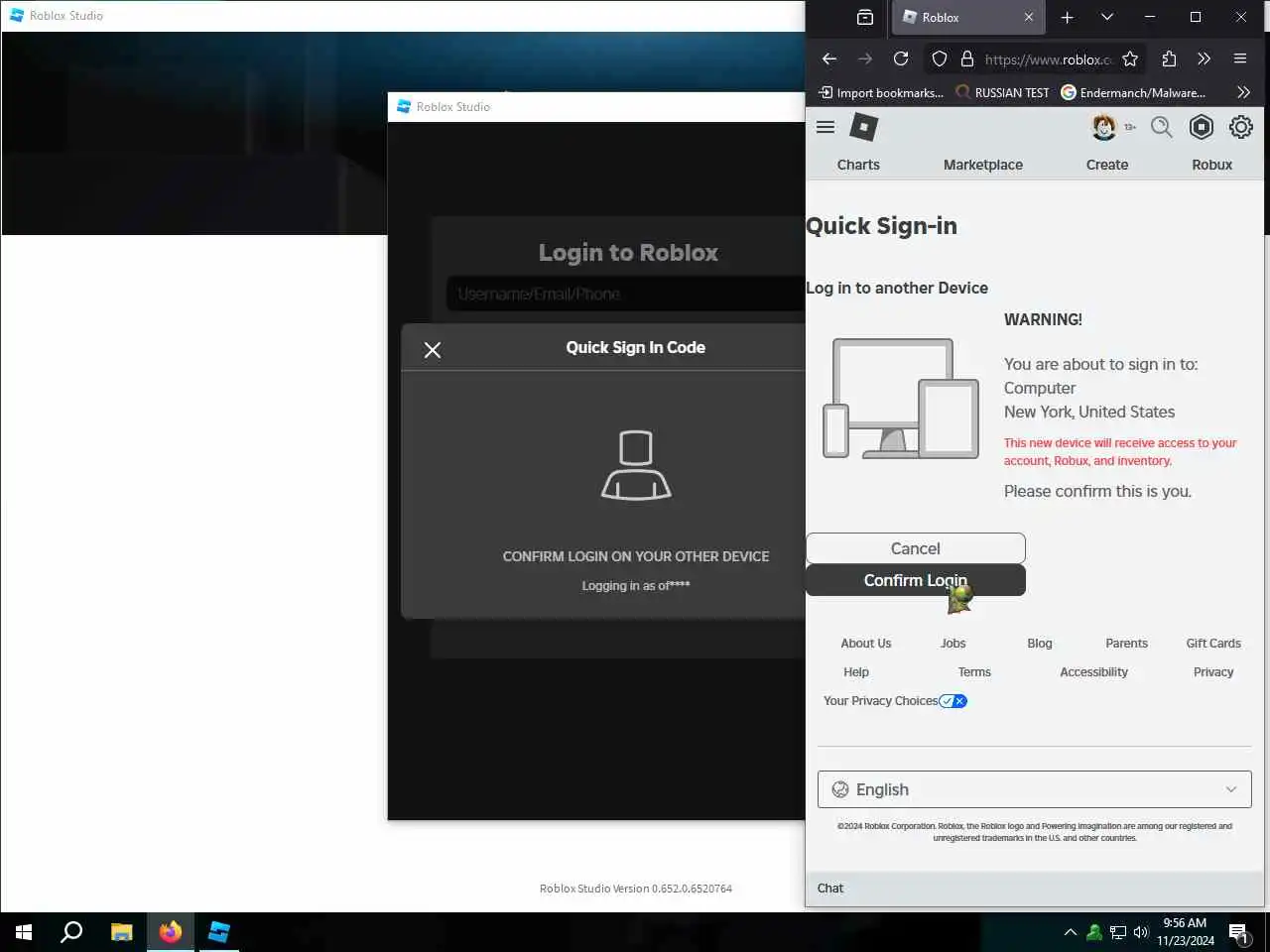Show more toolbar tools chevron
The image size is (1270, 952).
pyautogui.click(x=1205, y=59)
